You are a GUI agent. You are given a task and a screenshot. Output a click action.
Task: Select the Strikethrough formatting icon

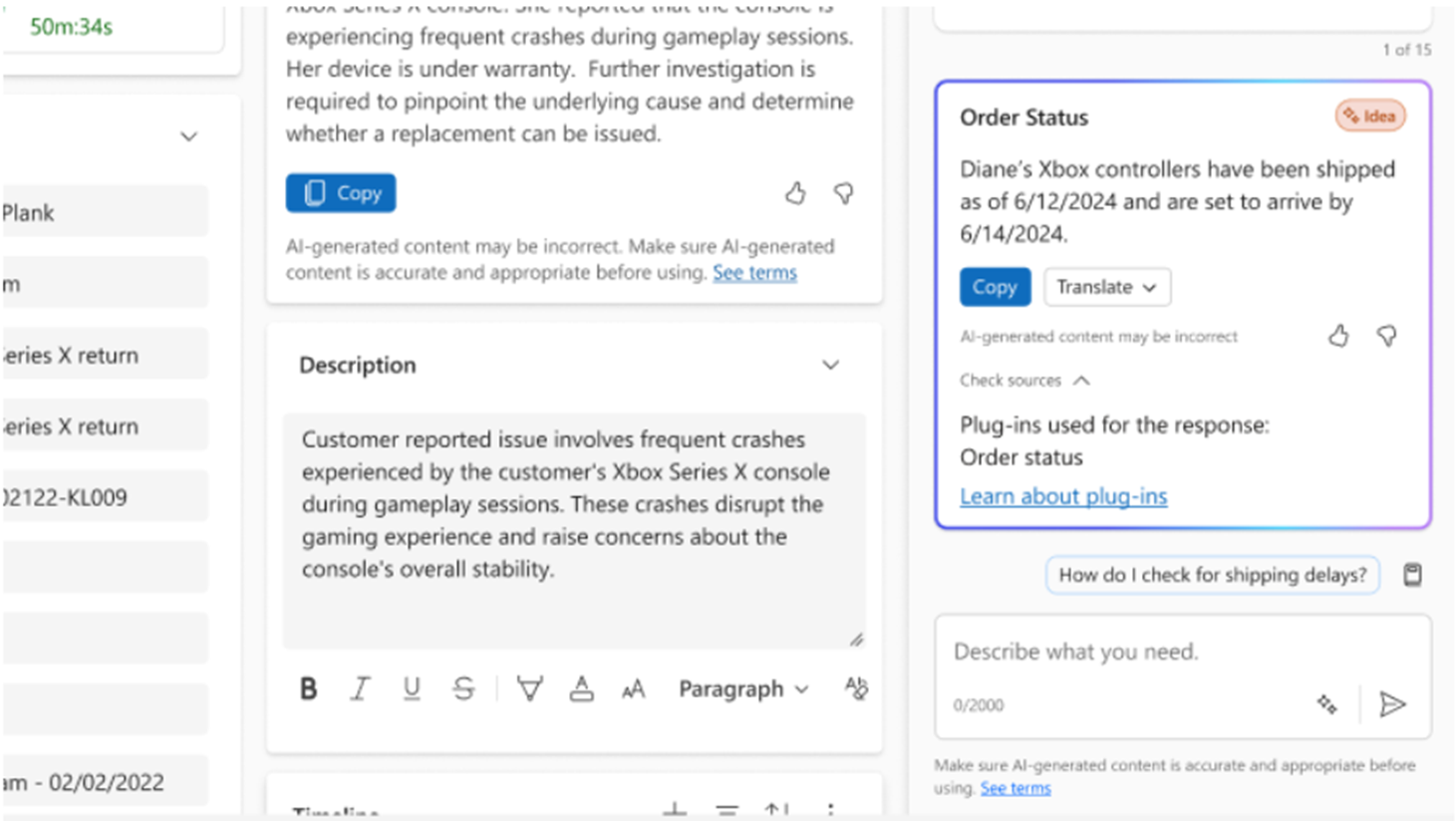coord(463,687)
